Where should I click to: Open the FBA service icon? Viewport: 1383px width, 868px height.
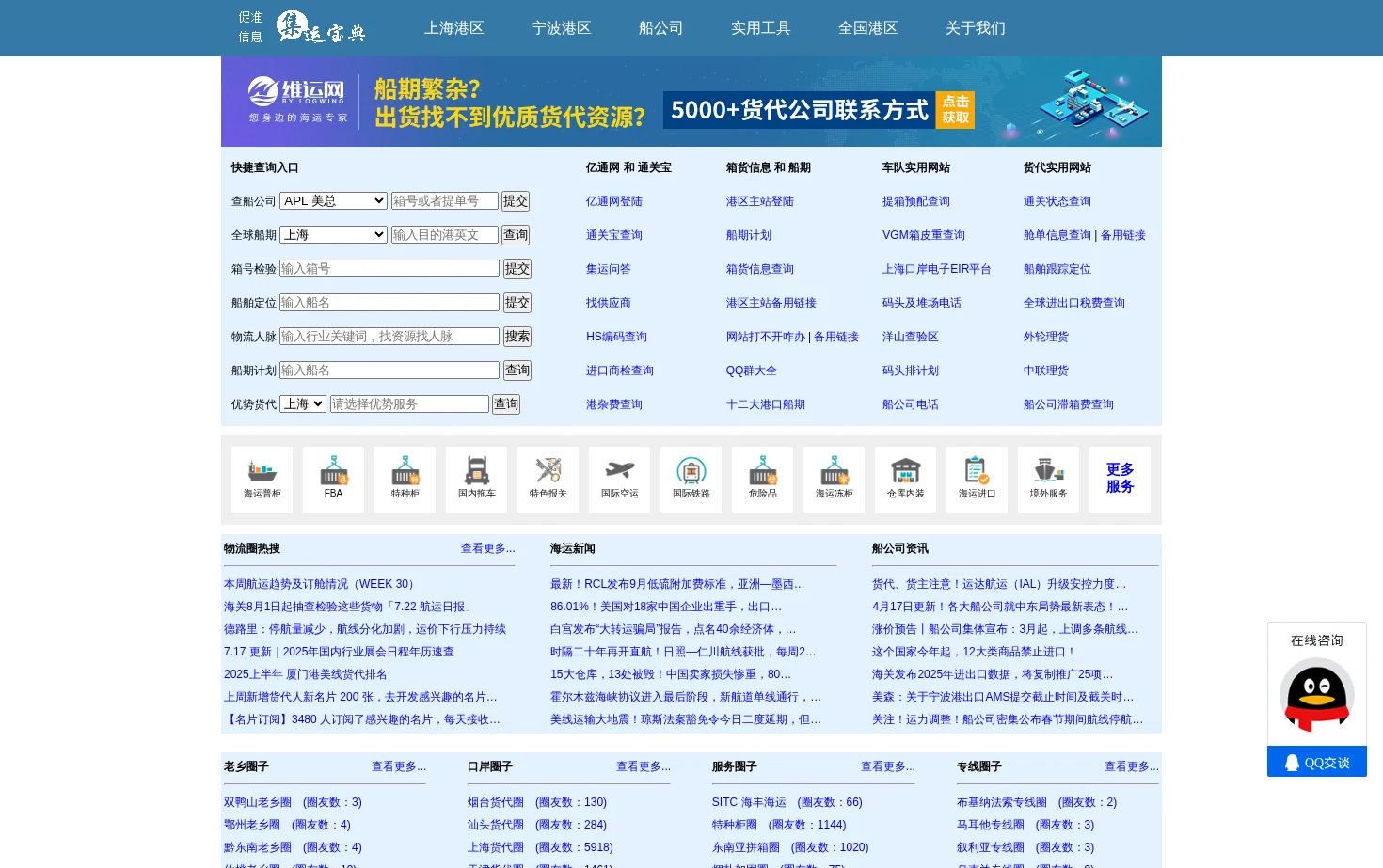[x=333, y=480]
